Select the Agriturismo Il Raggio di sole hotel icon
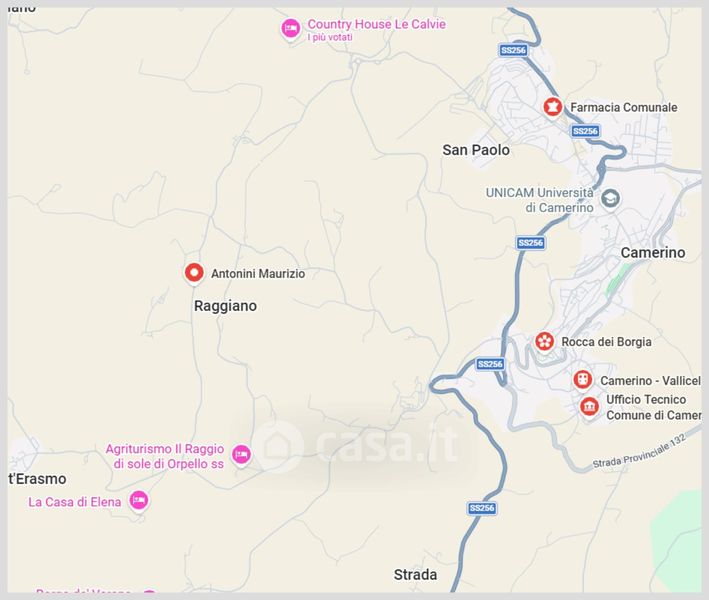 [x=241, y=454]
